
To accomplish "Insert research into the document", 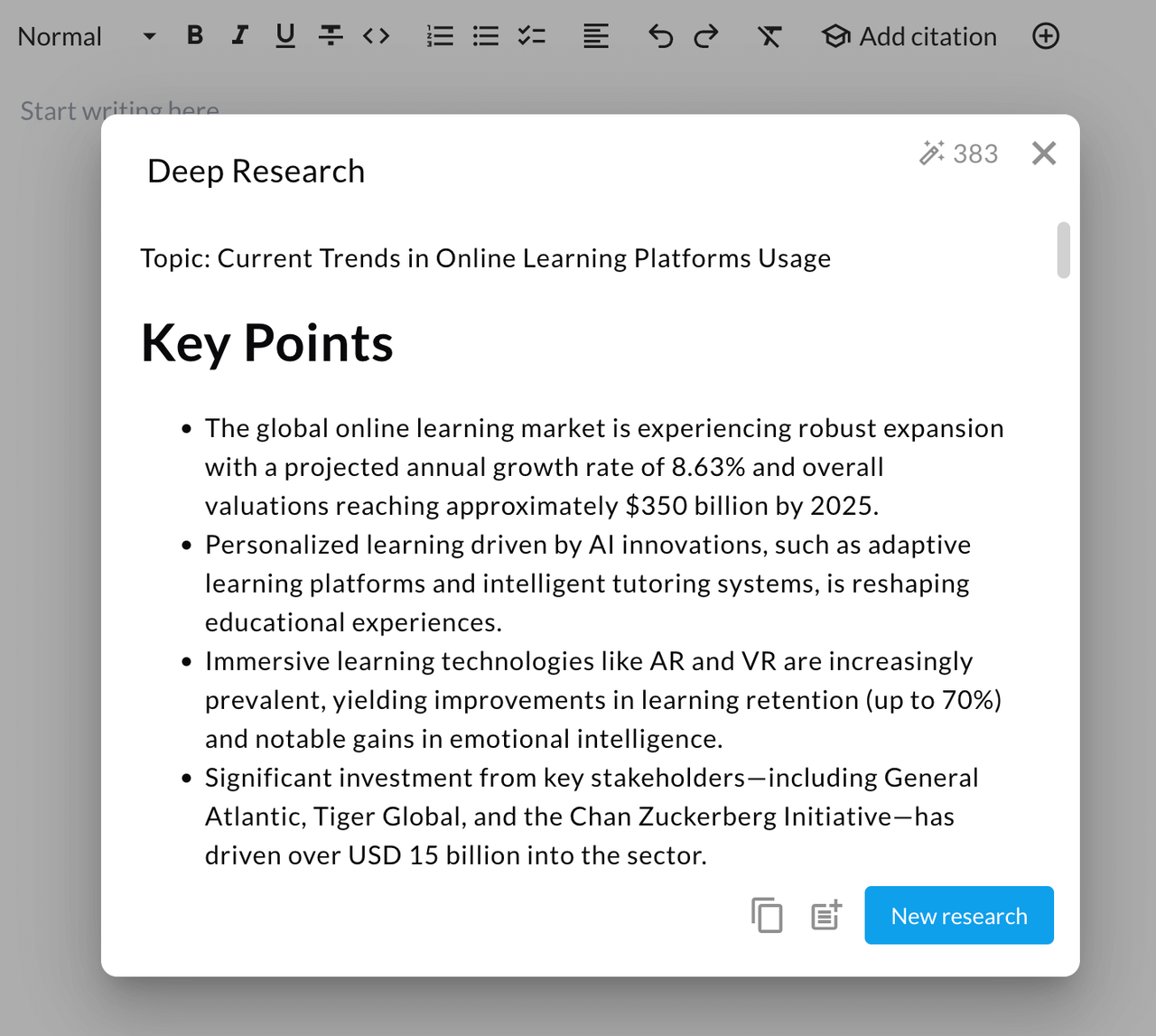I will coord(826,915).
